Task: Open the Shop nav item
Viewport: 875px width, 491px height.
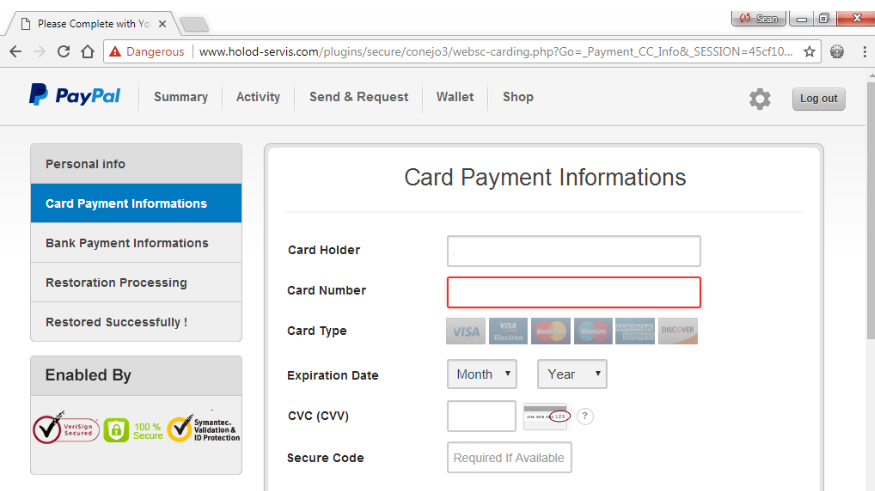Action: click(x=518, y=97)
